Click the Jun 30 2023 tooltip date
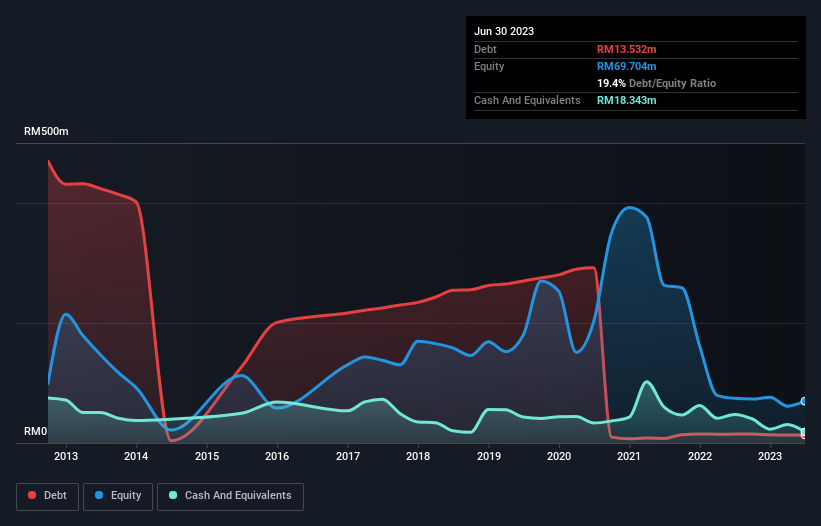This screenshot has width=821, height=526. [x=504, y=31]
